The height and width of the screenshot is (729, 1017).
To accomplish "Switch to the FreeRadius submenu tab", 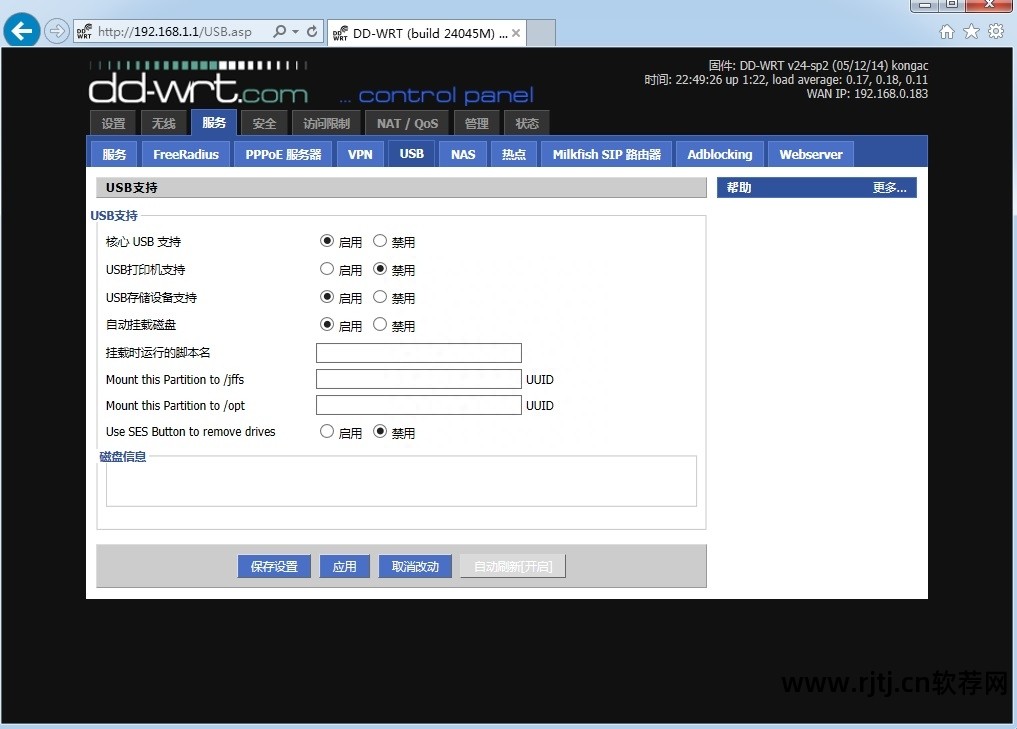I will pyautogui.click(x=185, y=154).
